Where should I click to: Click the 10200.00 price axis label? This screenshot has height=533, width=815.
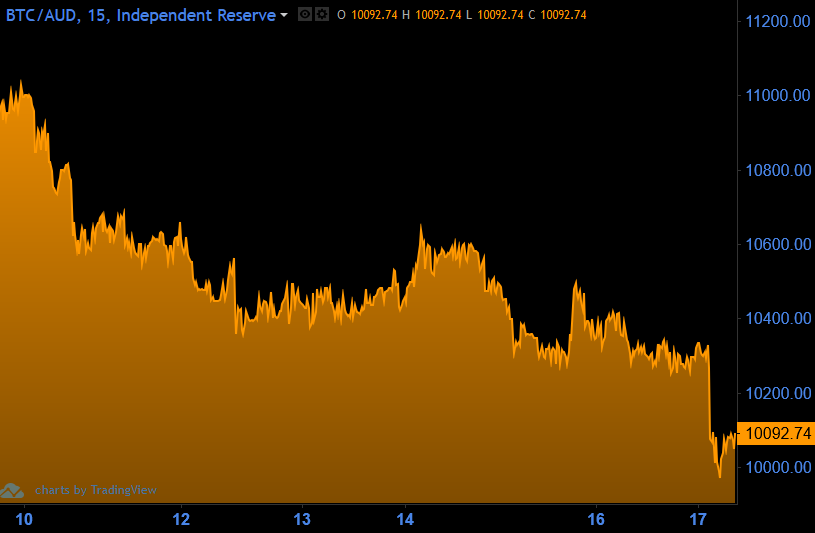click(778, 393)
